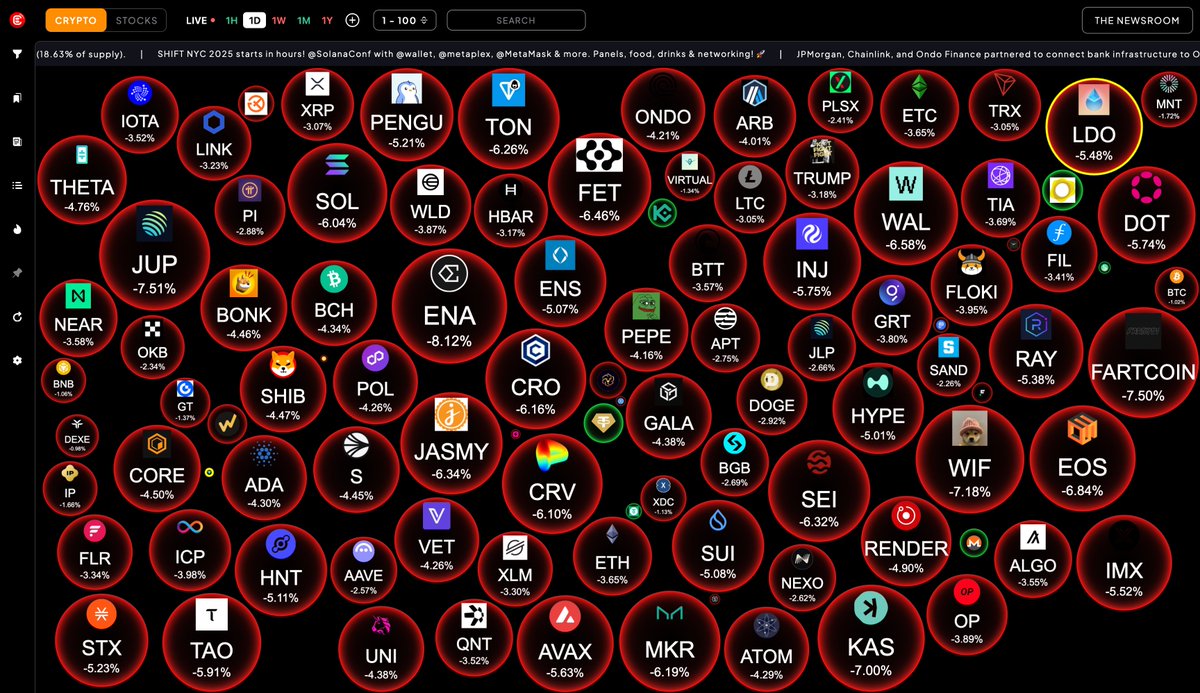Image resolution: width=1200 pixels, height=693 pixels.
Task: Click the INJ -5.75% bubble
Action: coord(811,260)
